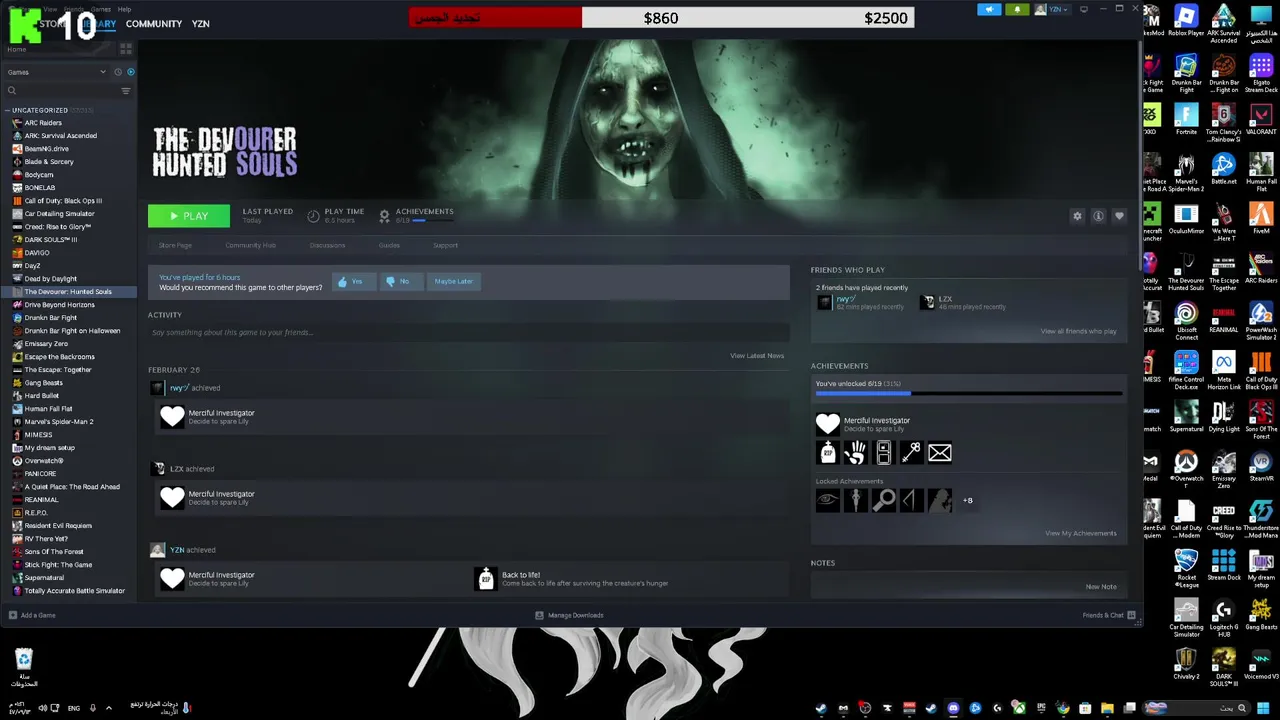Show game info via the info icon
1280x720 pixels.
1098,216
